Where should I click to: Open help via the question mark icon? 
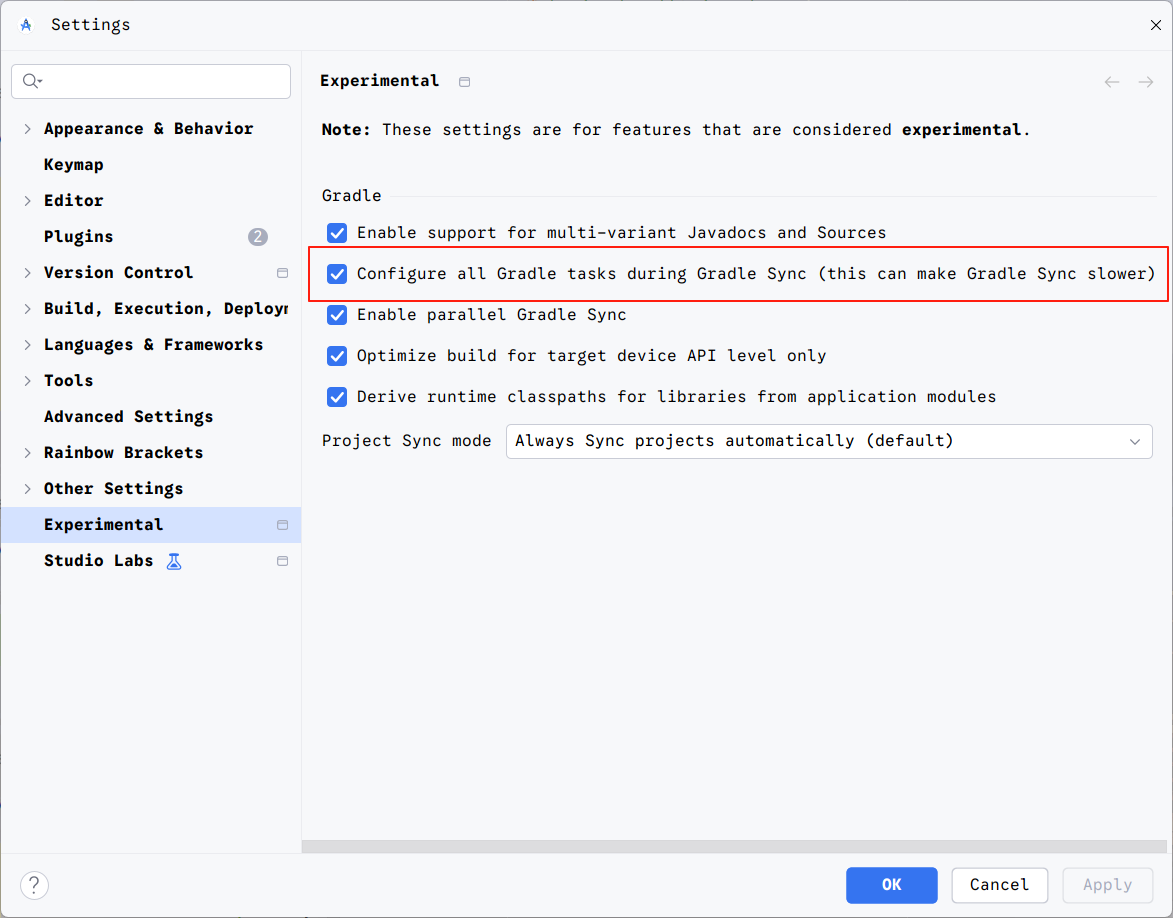pyautogui.click(x=34, y=885)
